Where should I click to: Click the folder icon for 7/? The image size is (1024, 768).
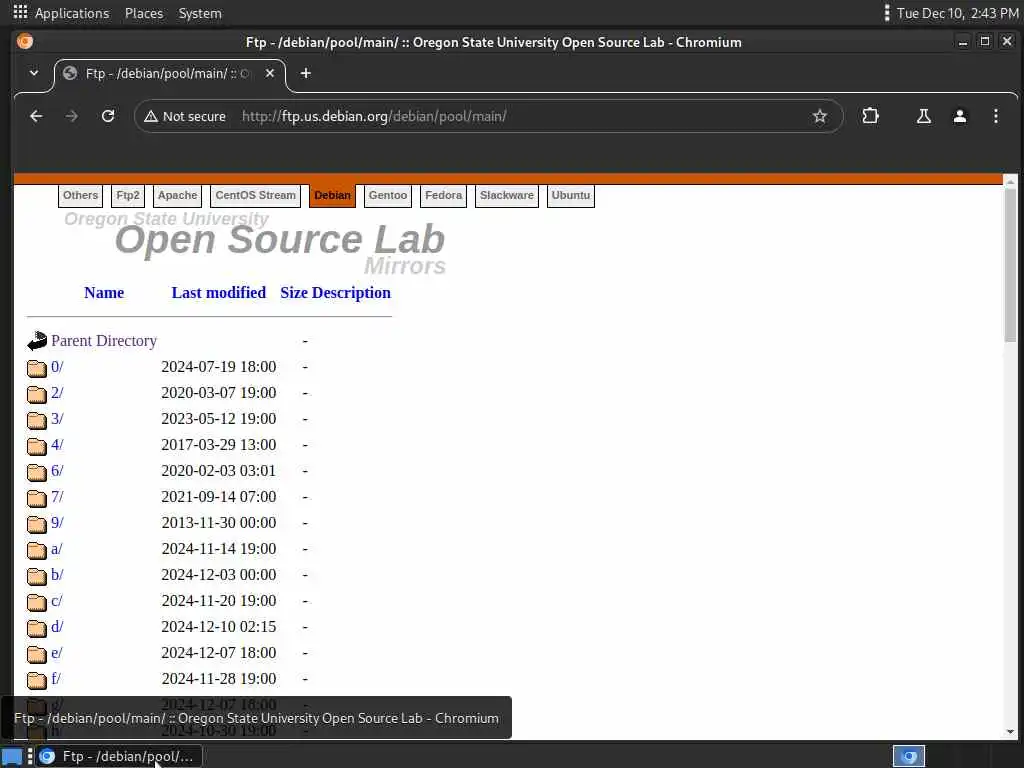pos(37,498)
